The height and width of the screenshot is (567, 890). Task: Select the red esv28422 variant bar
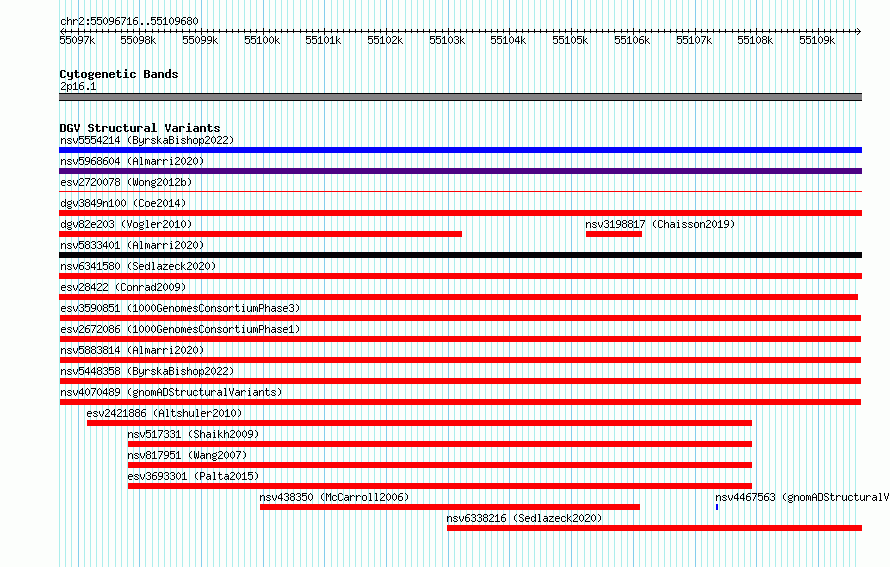pyautogui.click(x=459, y=297)
